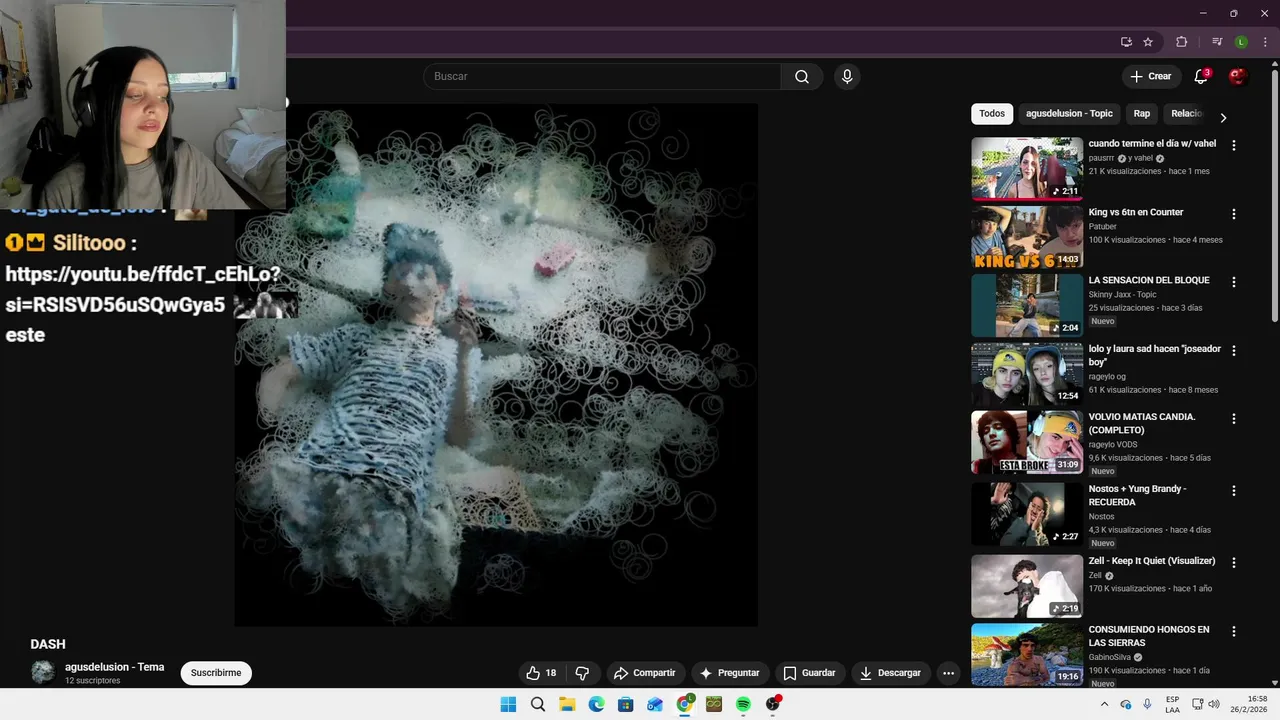Open 'CONSUMIENDO HONGOS EN LAS SIERRAS' title

click(x=1149, y=636)
